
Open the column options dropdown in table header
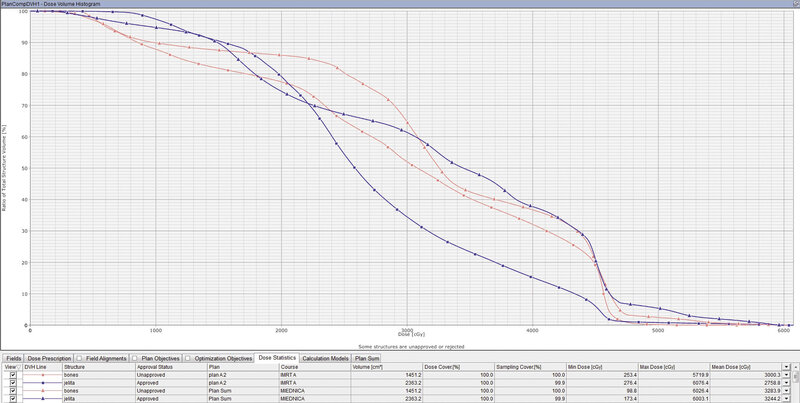click(786, 367)
